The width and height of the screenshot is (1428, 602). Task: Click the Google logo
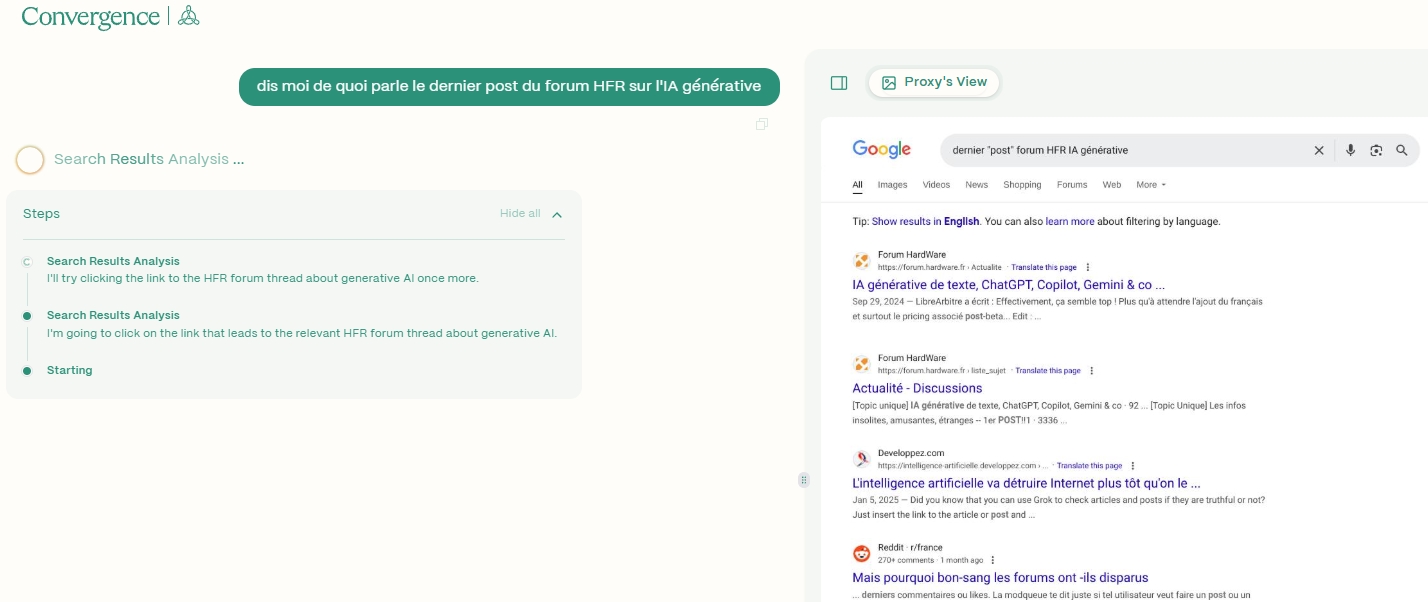(x=881, y=150)
